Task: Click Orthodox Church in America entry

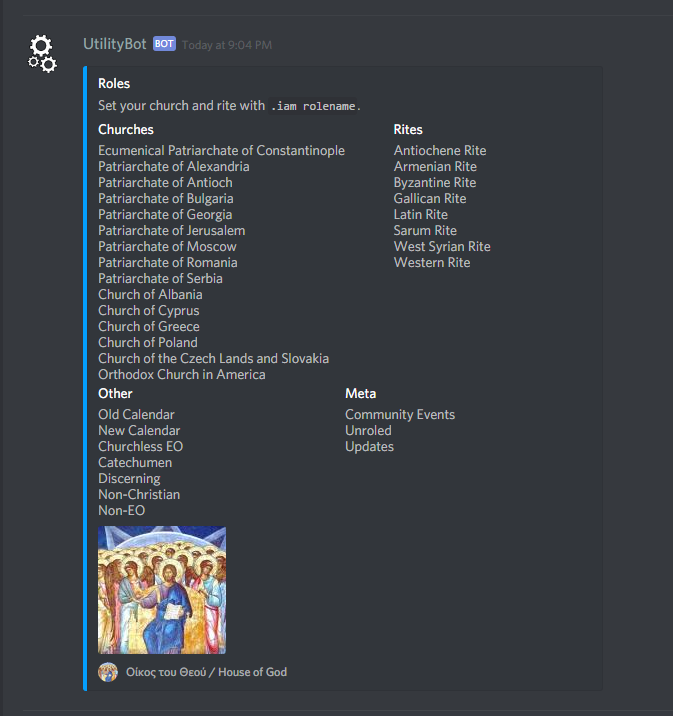Action: (x=182, y=374)
